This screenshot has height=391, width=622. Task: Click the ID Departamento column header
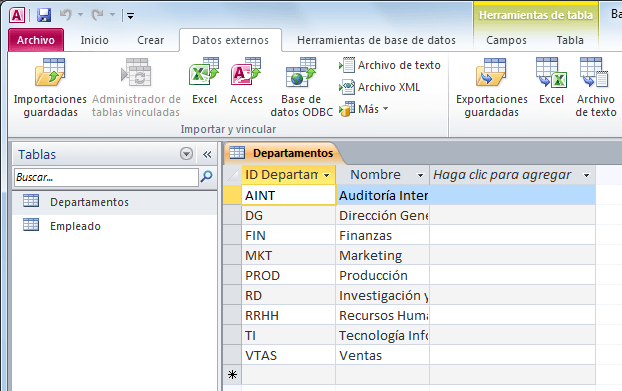click(282, 175)
